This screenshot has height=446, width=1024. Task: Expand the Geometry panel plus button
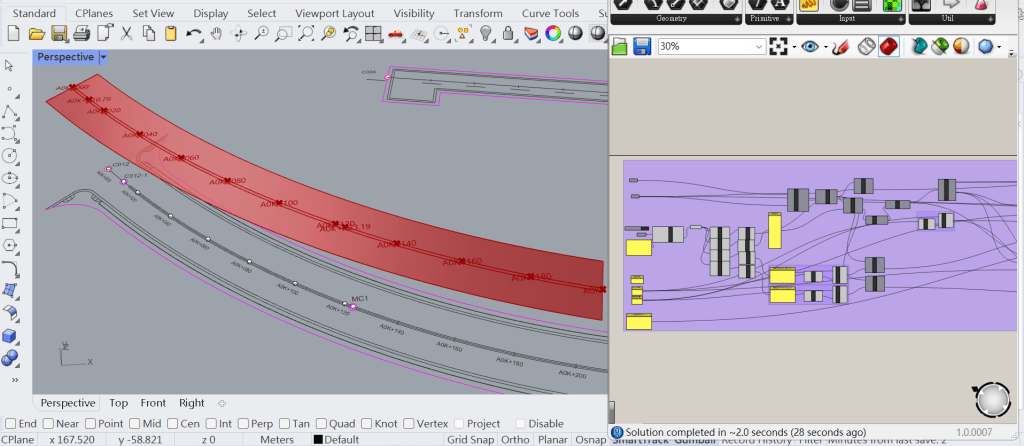pos(737,20)
